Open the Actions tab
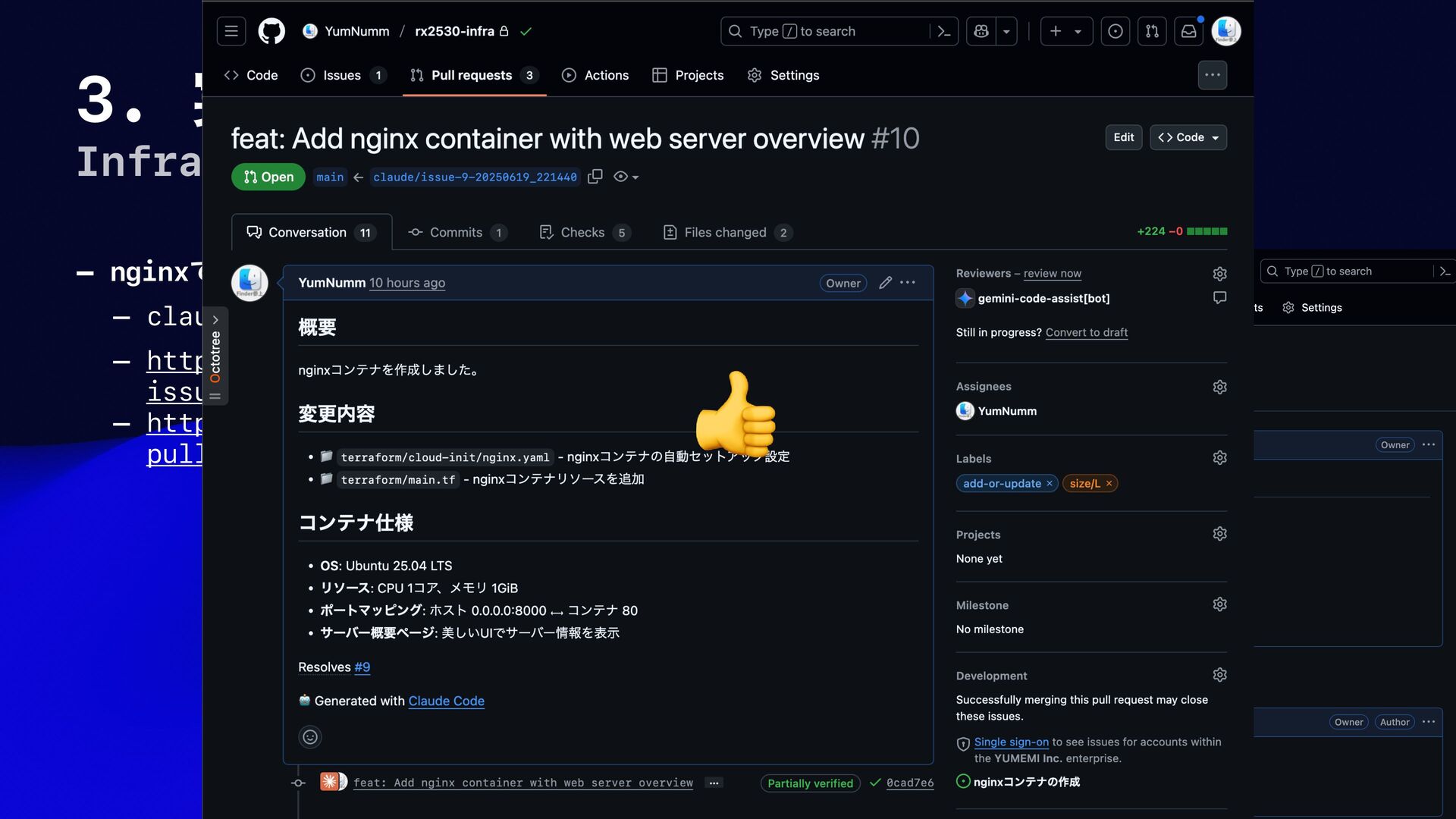The height and width of the screenshot is (819, 1456). tap(595, 75)
